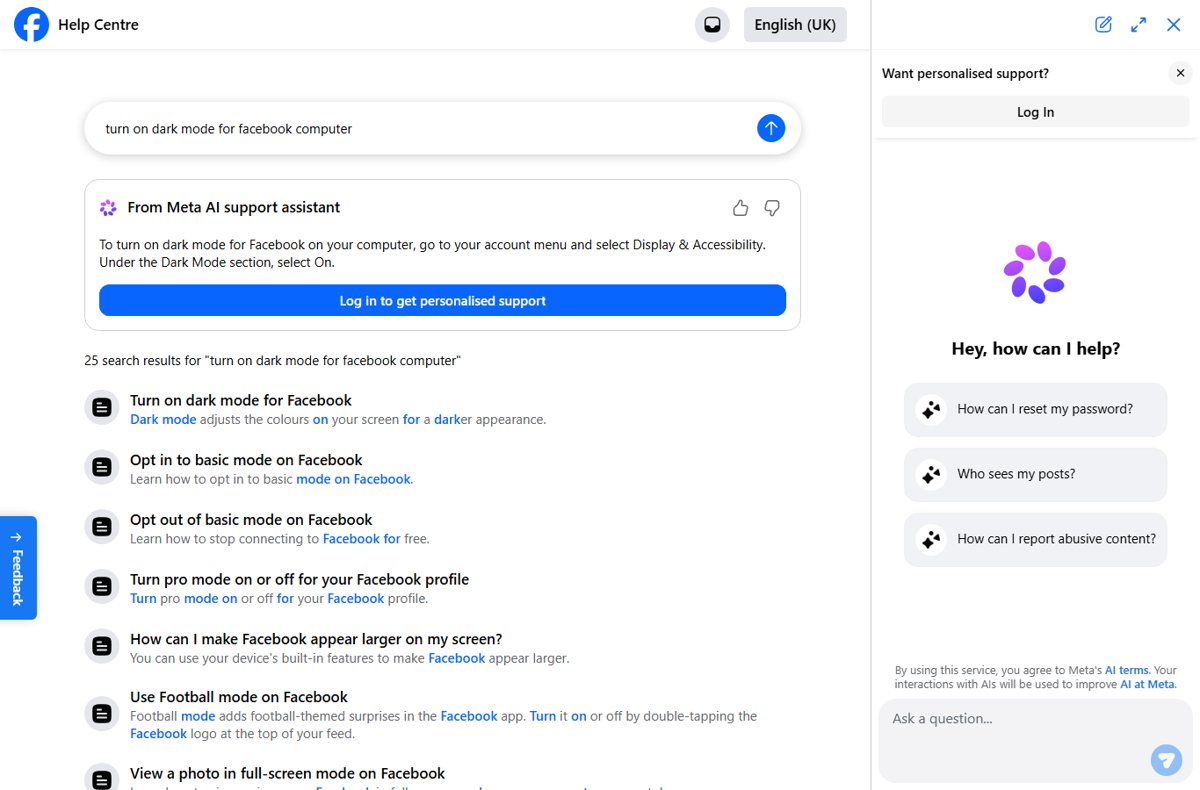The width and height of the screenshot is (1200, 790).
Task: Open Use Football mode on Facebook result
Action: pos(239,697)
